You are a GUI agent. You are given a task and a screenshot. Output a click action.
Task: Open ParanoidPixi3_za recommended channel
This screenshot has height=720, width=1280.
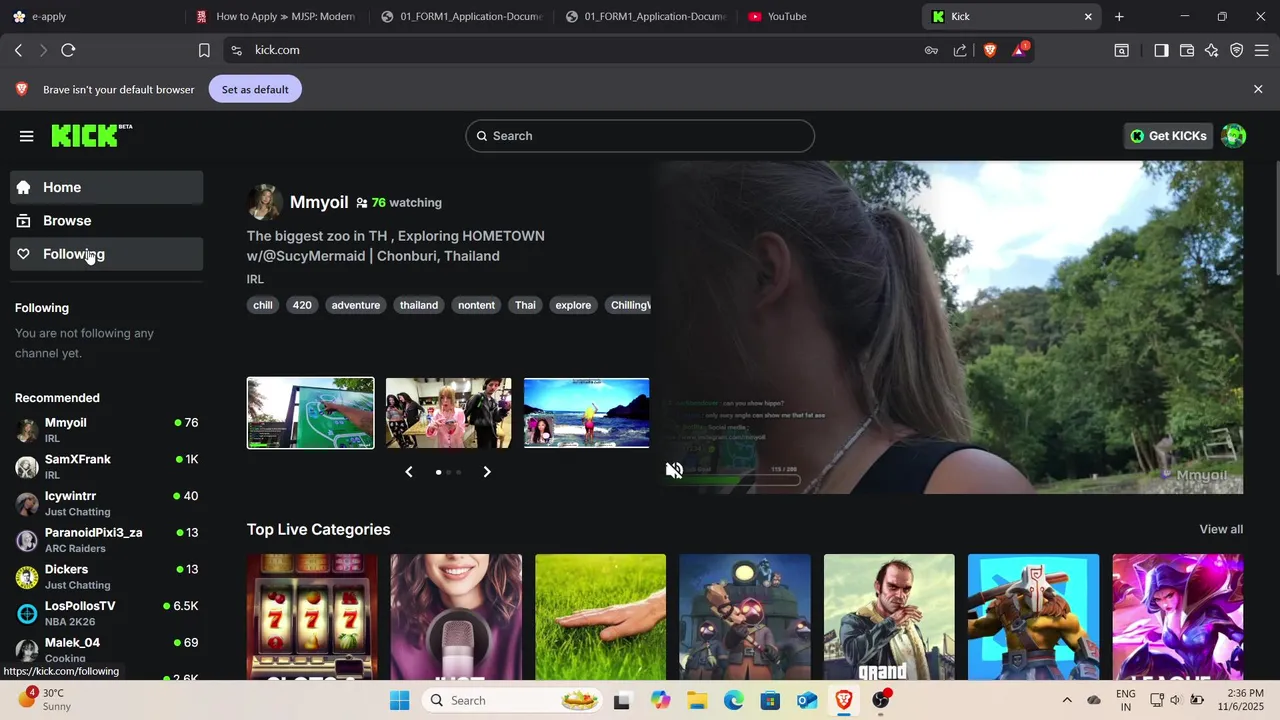[x=107, y=540]
